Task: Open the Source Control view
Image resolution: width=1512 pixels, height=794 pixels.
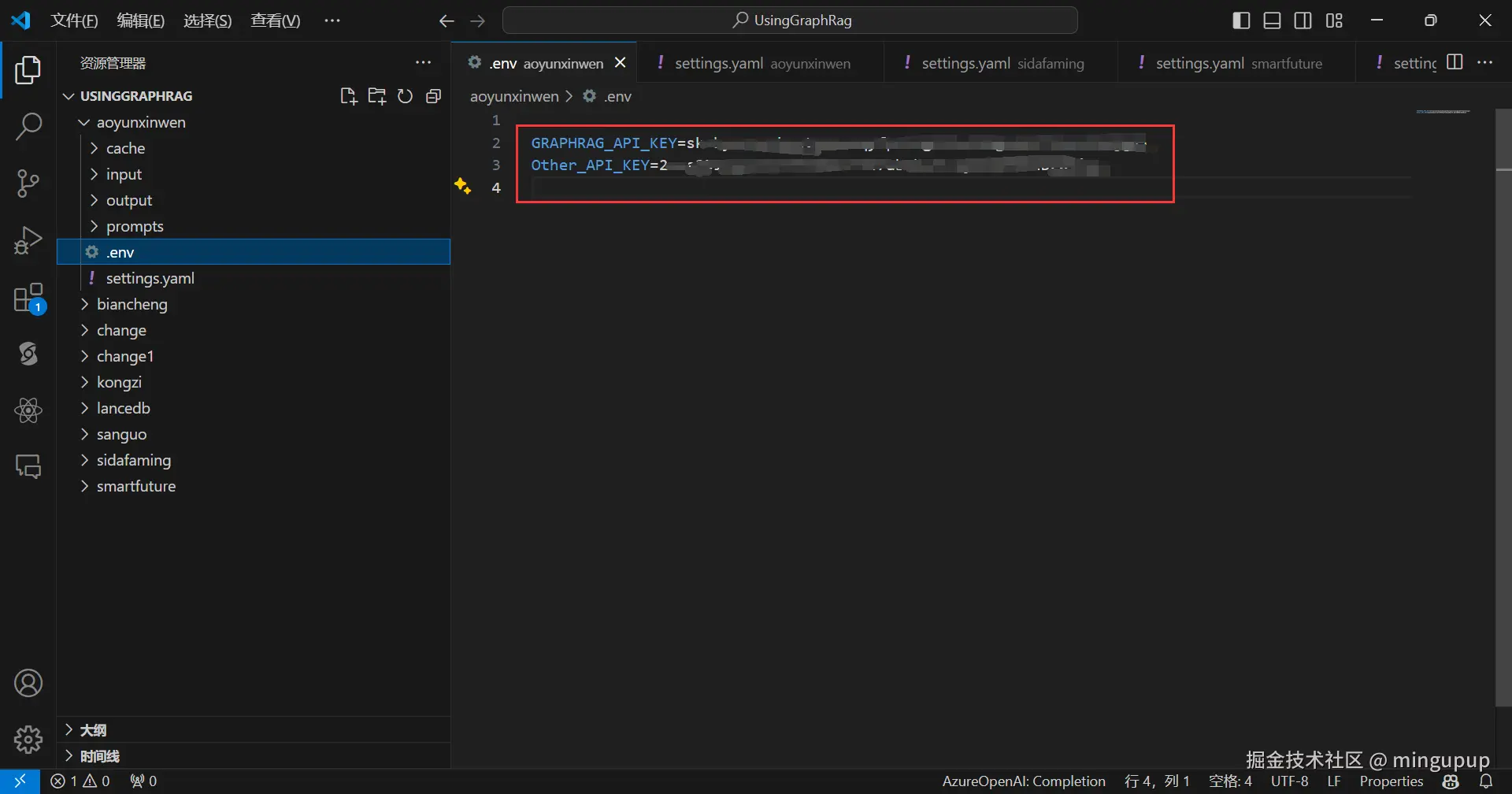Action: (x=28, y=184)
